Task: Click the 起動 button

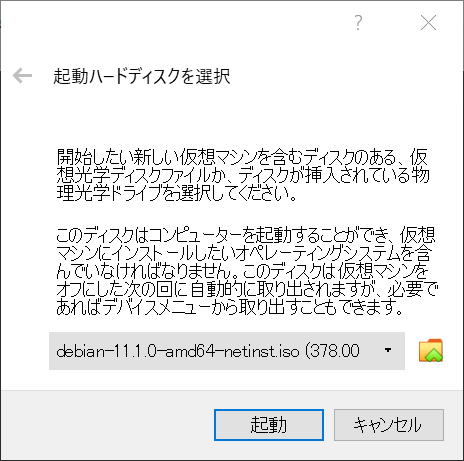Action: [x=269, y=425]
